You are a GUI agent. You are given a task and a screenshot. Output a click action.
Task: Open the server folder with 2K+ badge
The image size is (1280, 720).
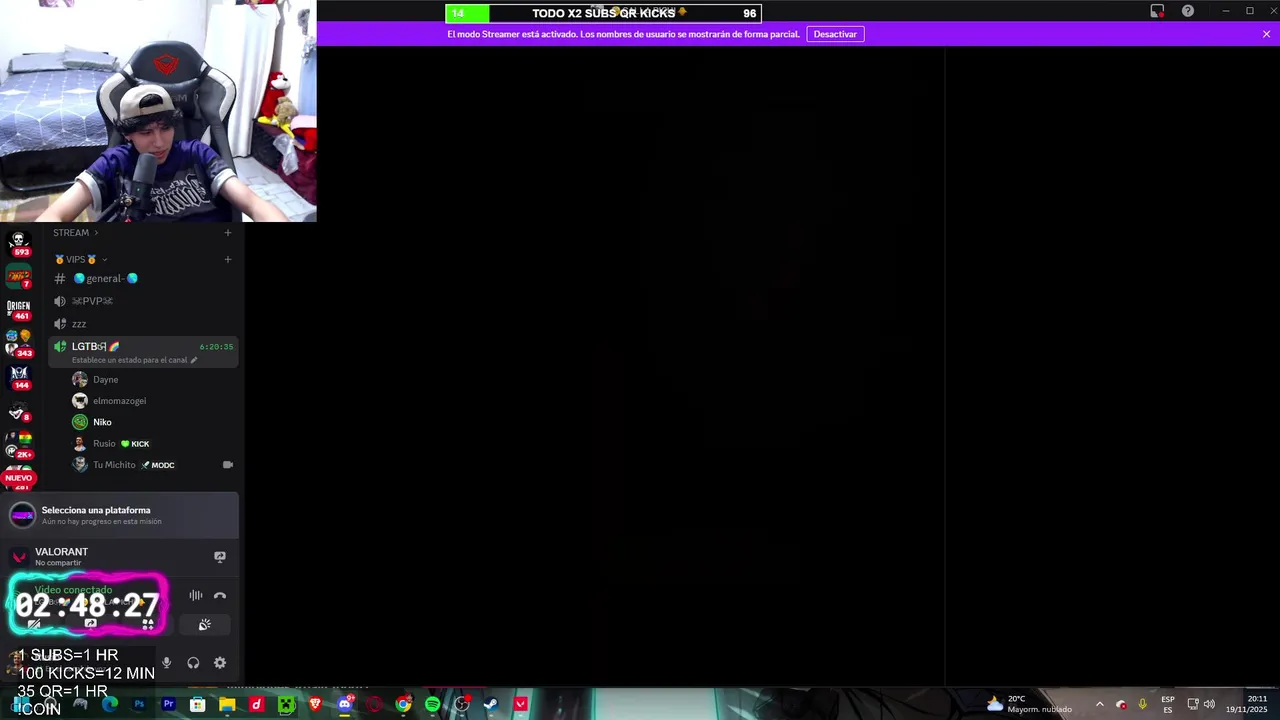coord(18,445)
